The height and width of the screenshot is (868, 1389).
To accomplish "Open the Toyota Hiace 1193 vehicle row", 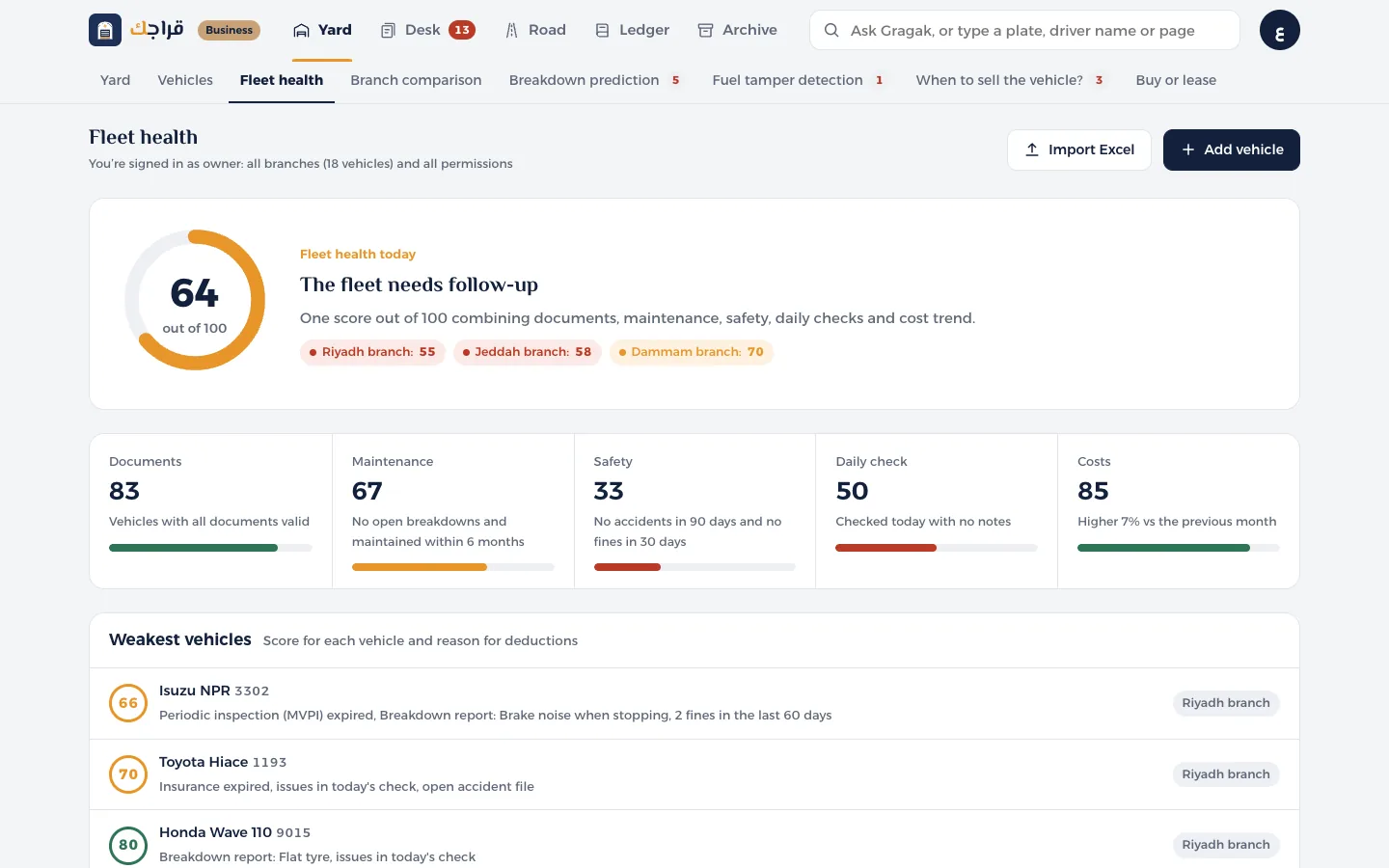I will point(694,774).
